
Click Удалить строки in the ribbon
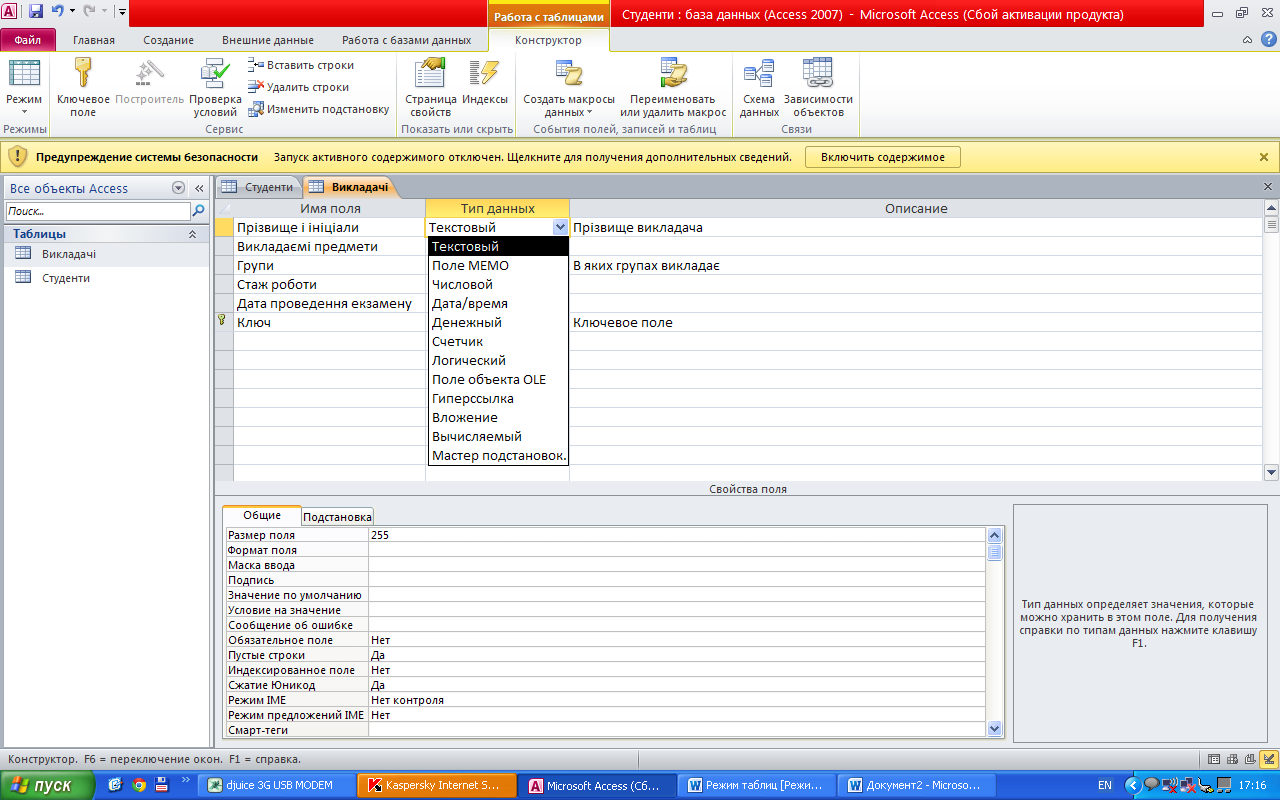pos(299,87)
